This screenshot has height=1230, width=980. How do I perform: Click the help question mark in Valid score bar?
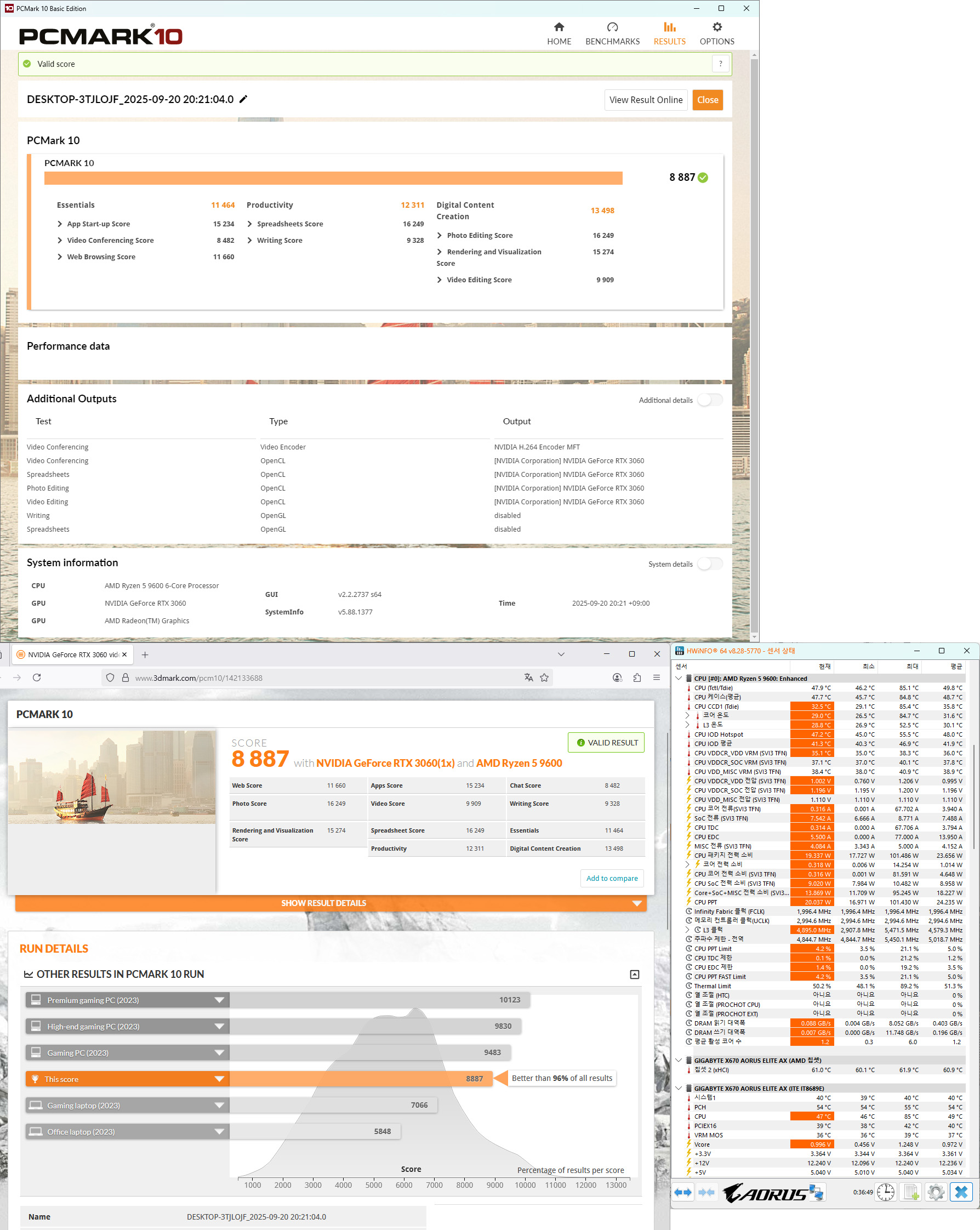pyautogui.click(x=720, y=64)
